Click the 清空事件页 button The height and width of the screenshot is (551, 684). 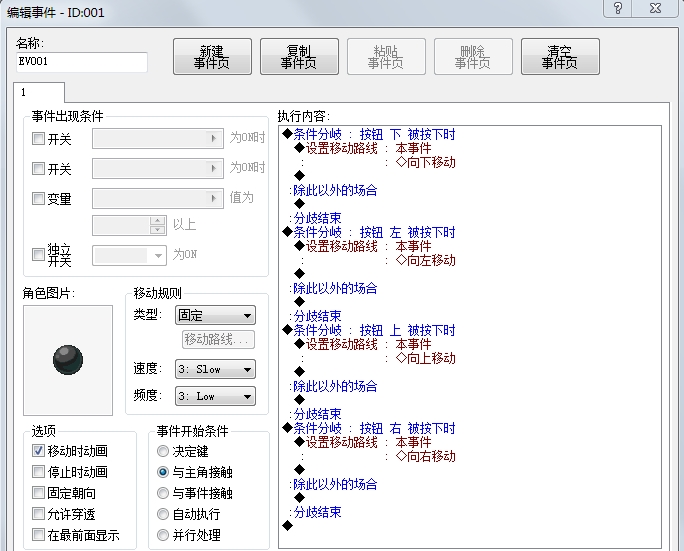560,57
